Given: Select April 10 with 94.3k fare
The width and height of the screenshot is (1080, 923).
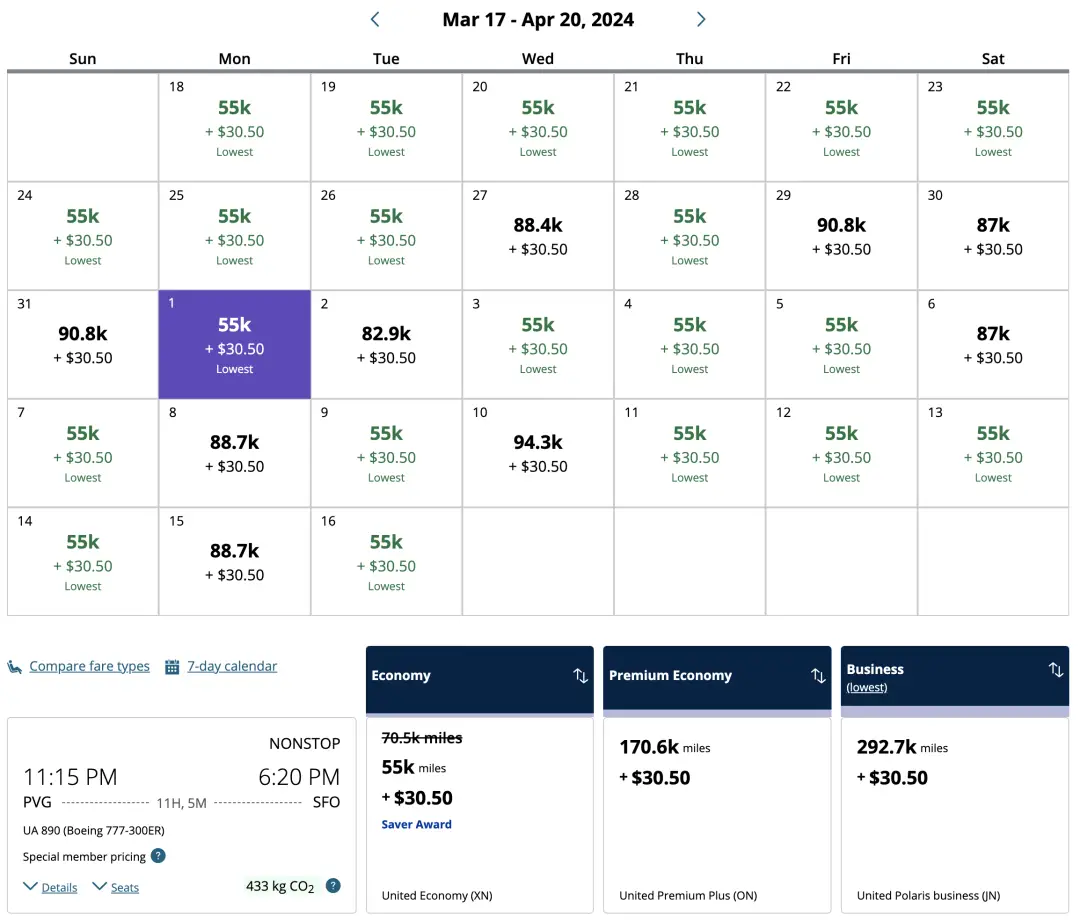Looking at the screenshot, I should 538,453.
